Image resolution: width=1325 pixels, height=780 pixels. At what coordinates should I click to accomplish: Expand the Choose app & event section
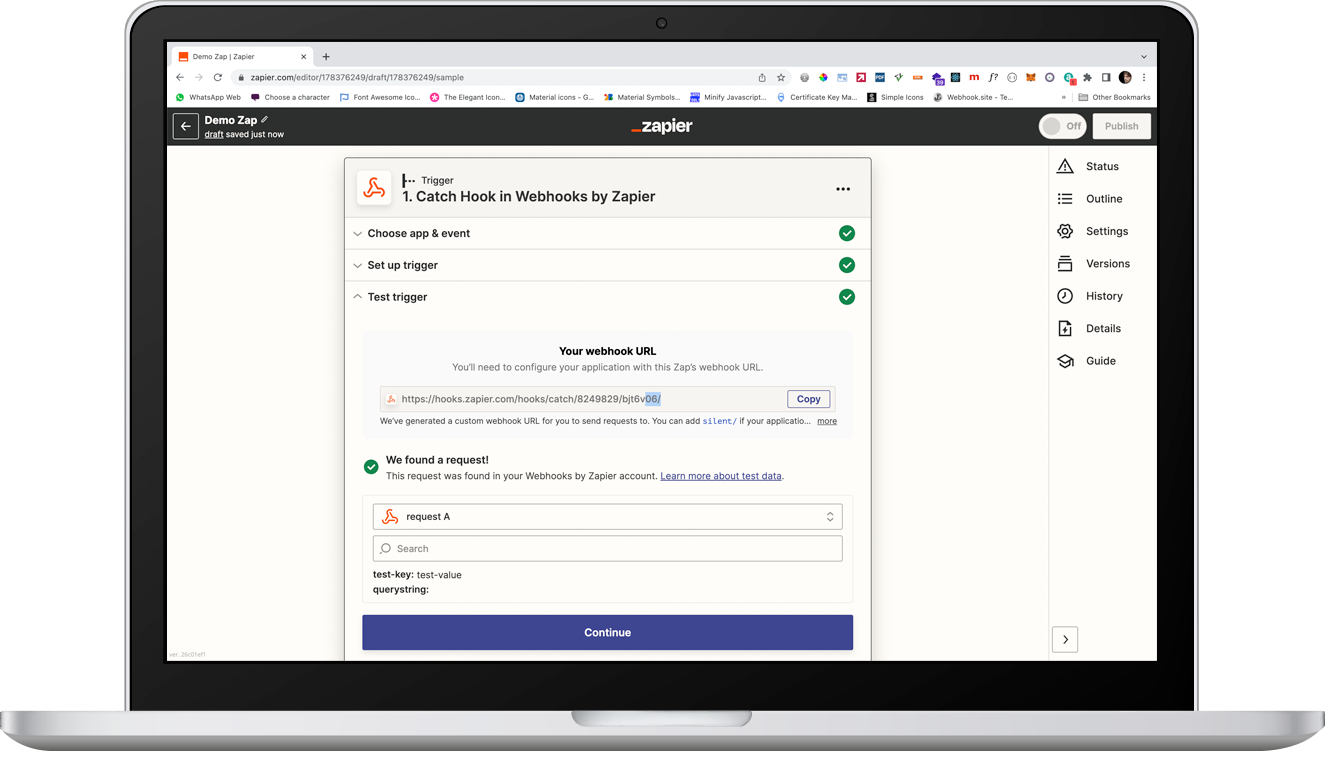(418, 233)
